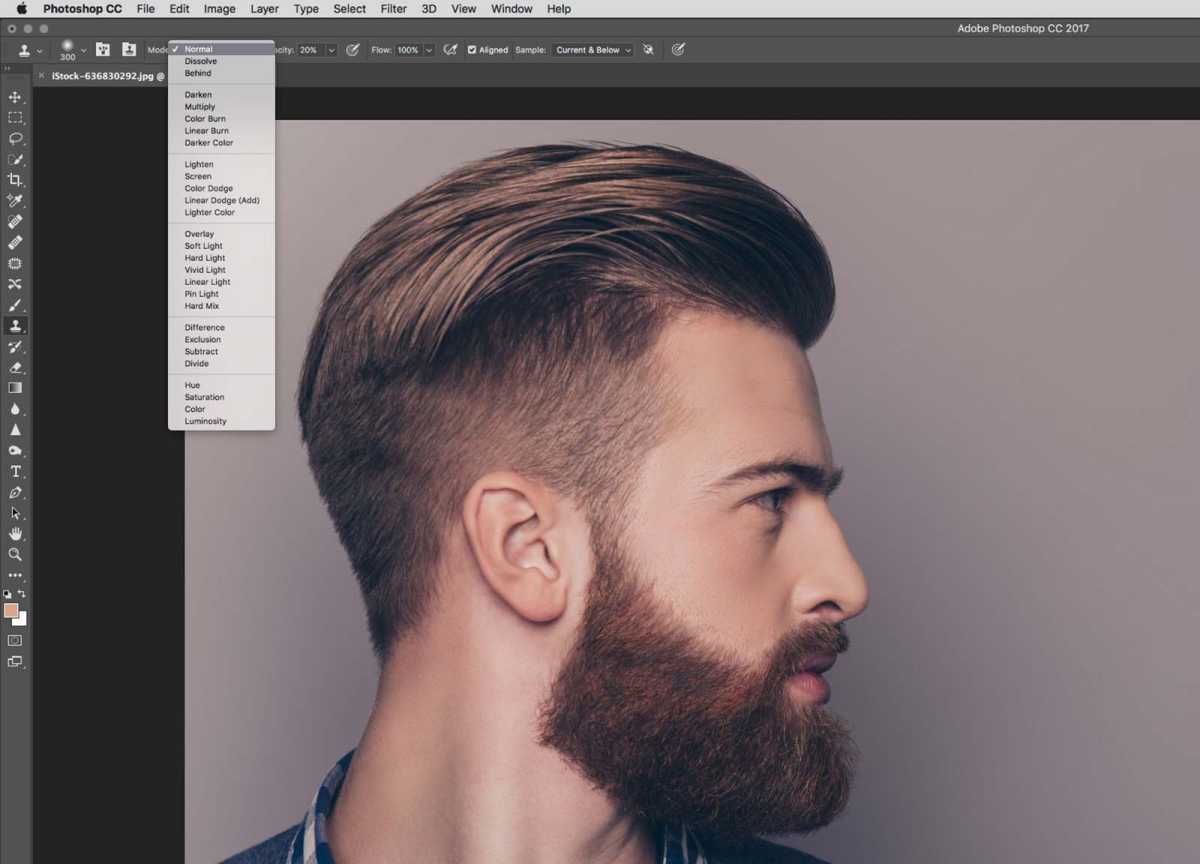The image size is (1200, 864).
Task: Open the Image menu
Action: 219,9
